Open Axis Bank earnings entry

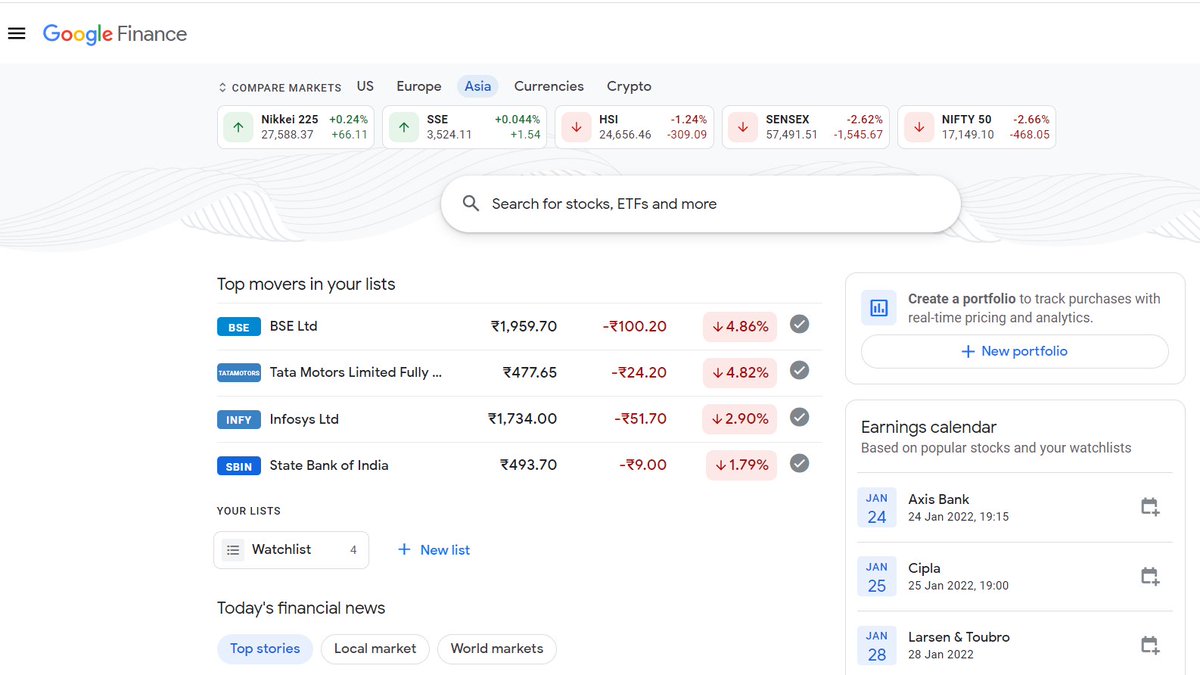coord(1014,508)
